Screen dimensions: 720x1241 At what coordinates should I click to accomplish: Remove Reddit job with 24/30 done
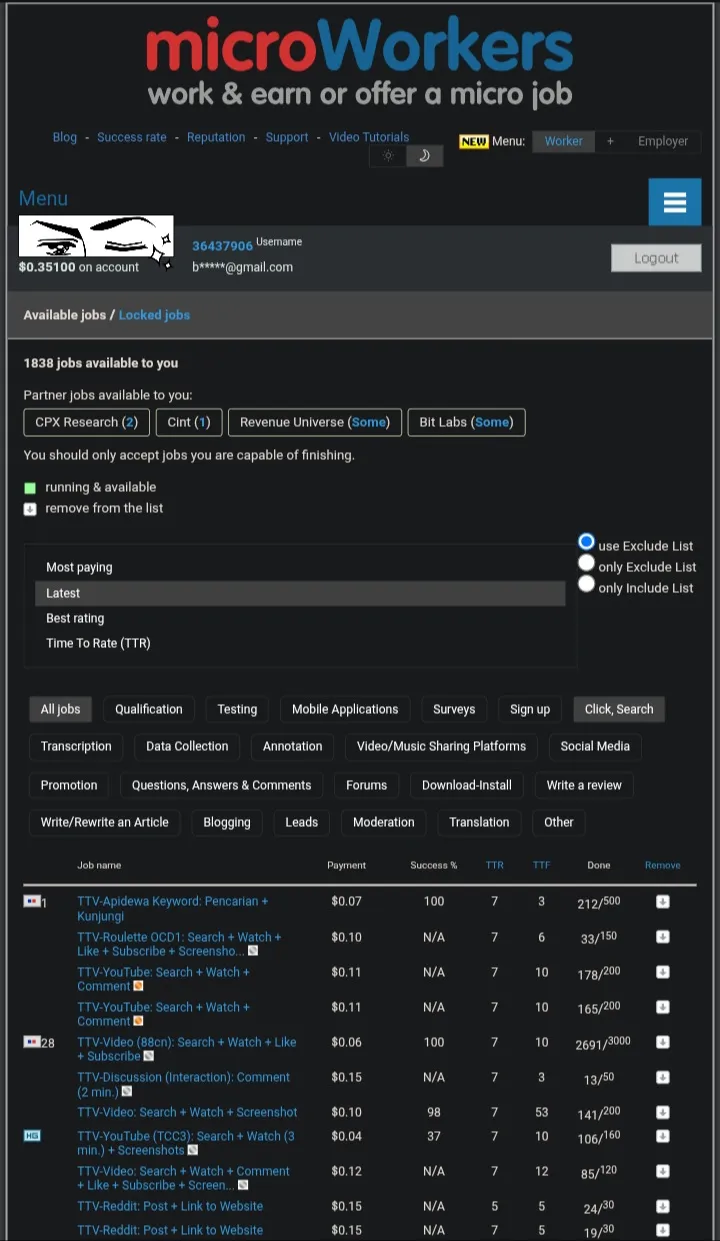[662, 1206]
